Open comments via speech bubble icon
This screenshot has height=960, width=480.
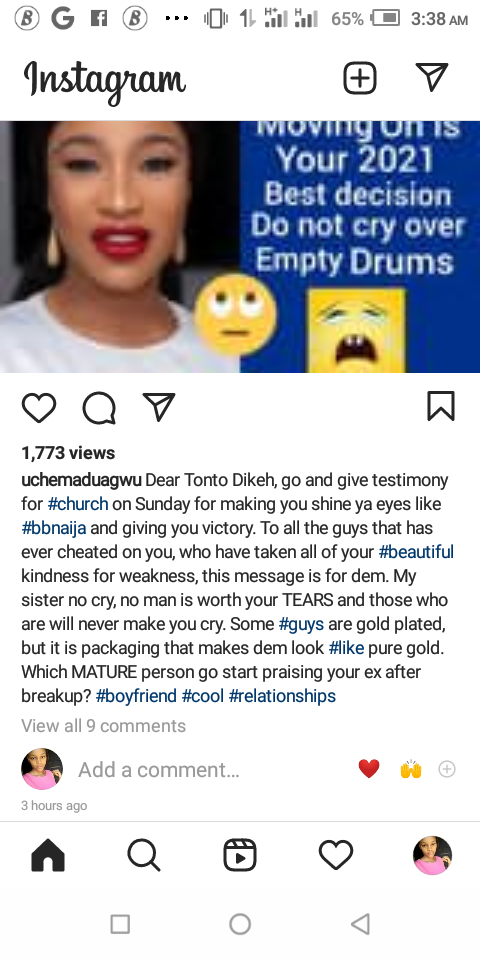pos(99,408)
